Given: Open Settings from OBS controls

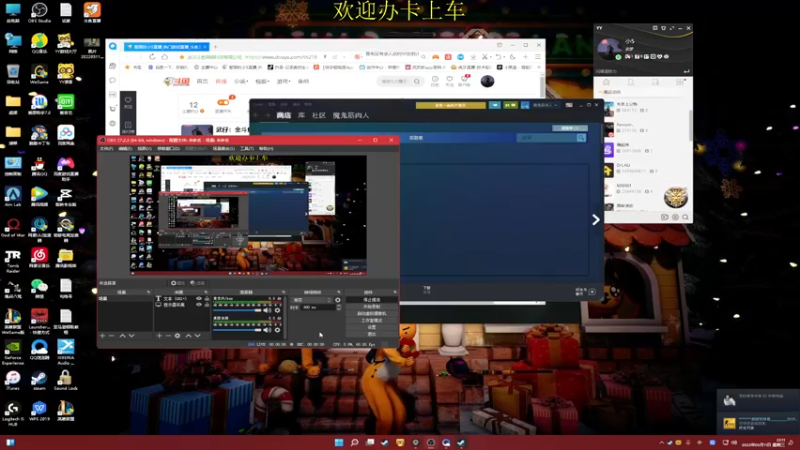Looking at the screenshot, I should (x=371, y=327).
